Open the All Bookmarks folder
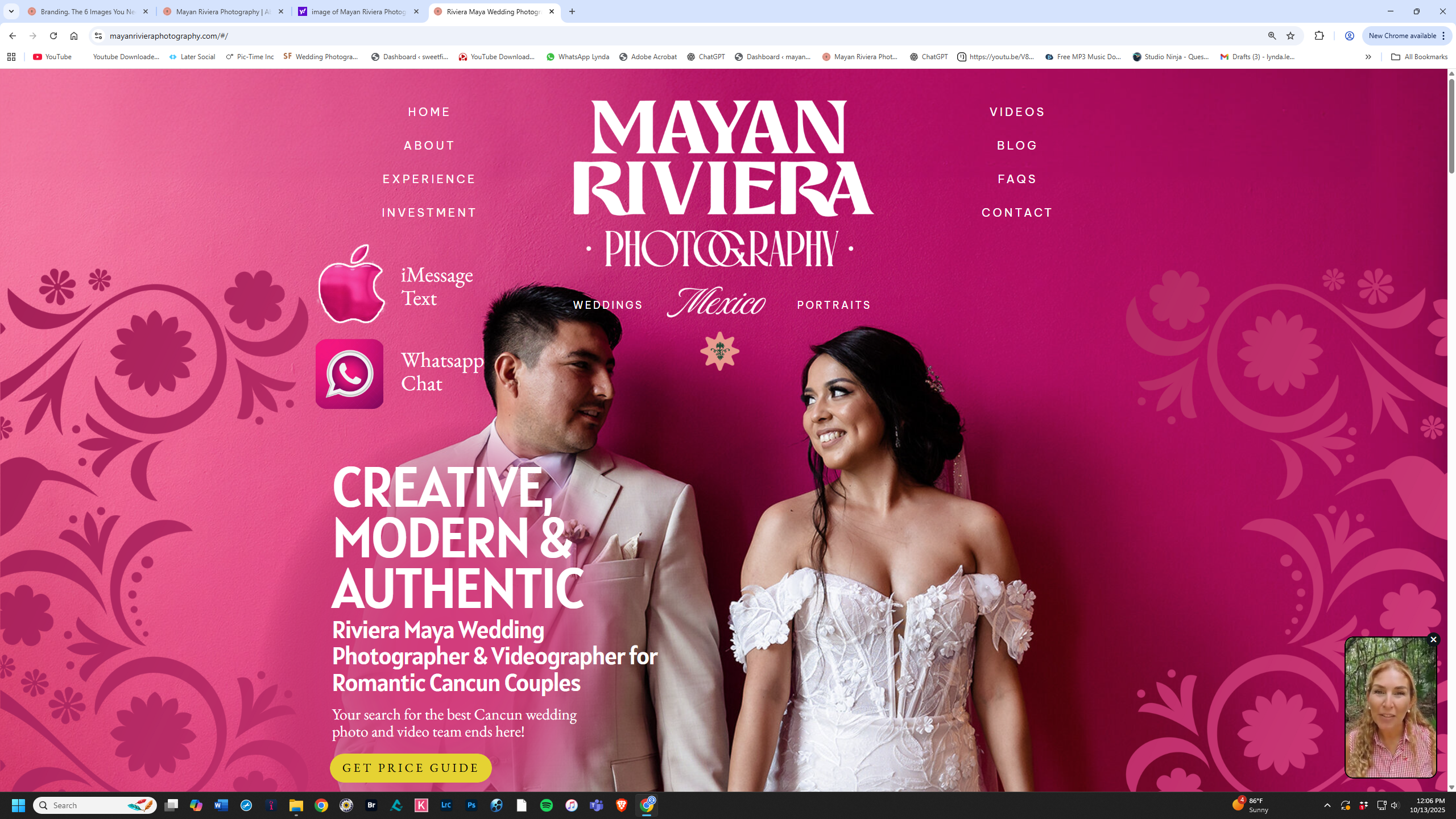The width and height of the screenshot is (1456, 819). coord(1419,57)
